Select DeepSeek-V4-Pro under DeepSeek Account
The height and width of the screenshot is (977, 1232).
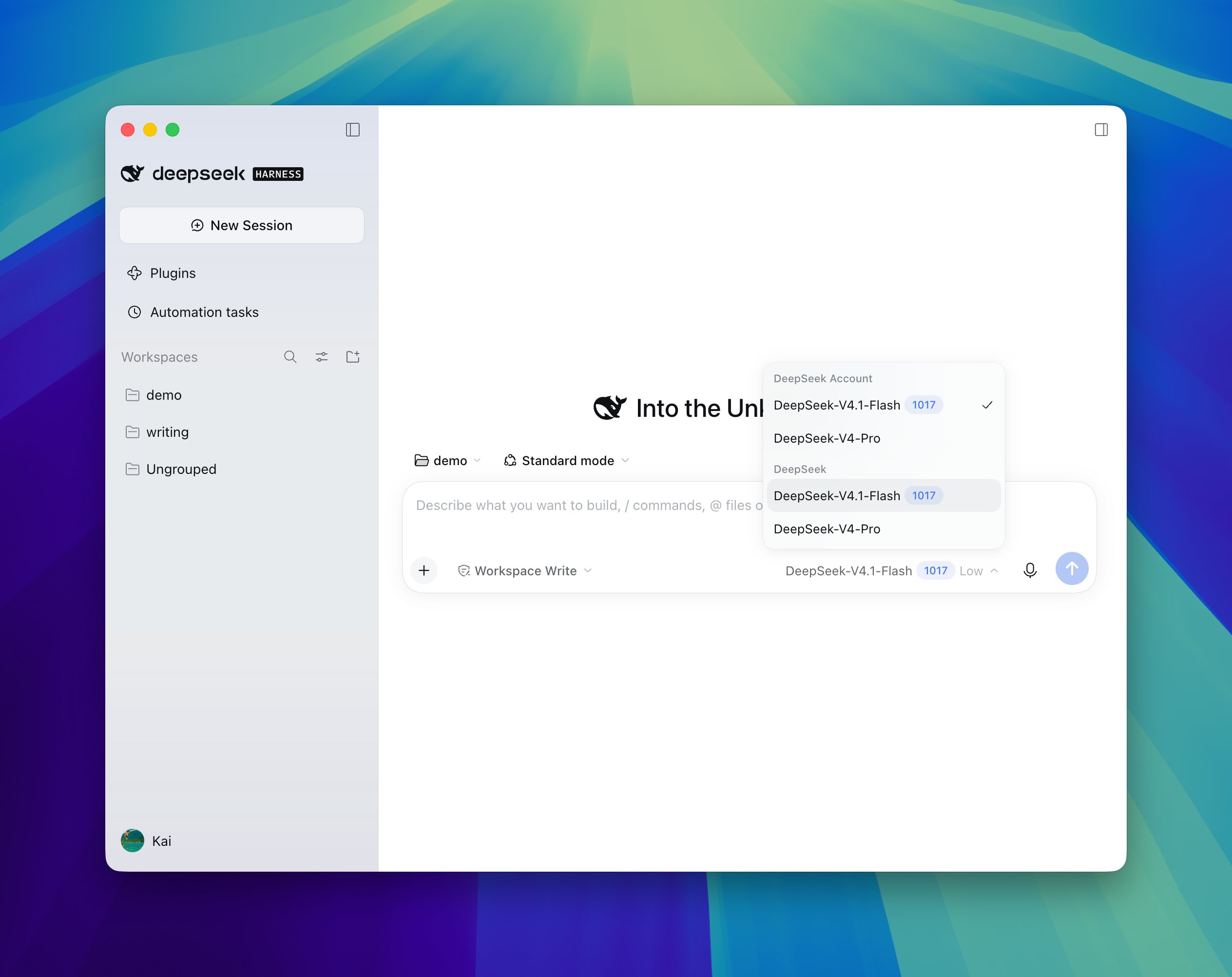[884, 438]
